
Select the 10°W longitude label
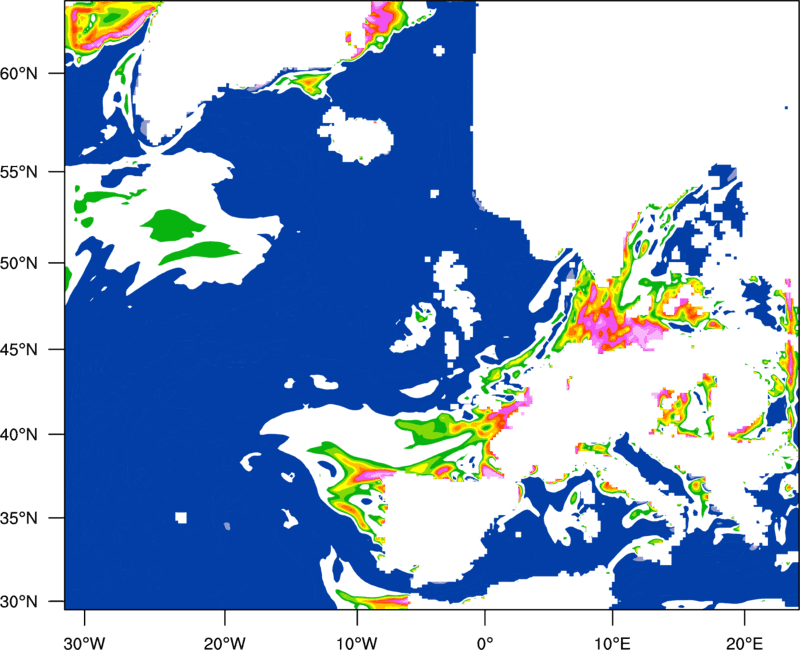[x=357, y=643]
